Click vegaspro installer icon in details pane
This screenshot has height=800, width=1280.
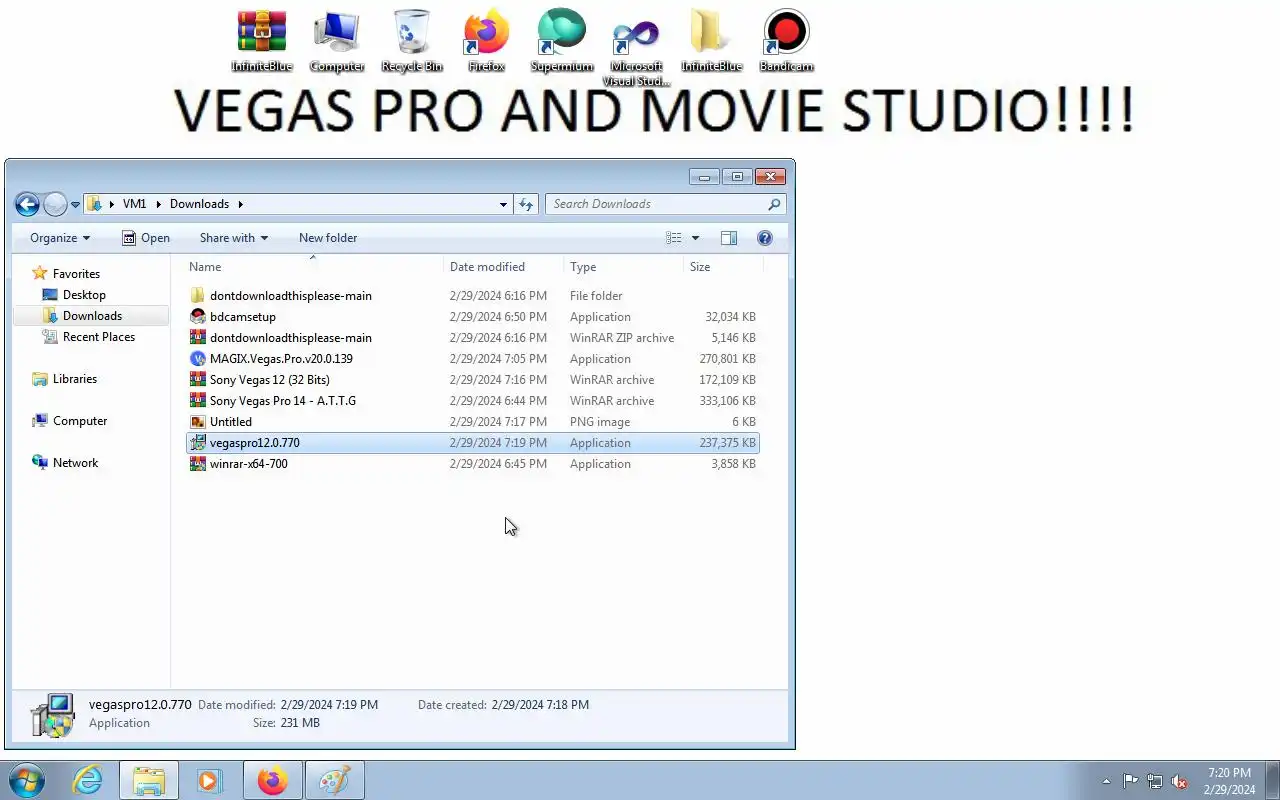coord(53,715)
